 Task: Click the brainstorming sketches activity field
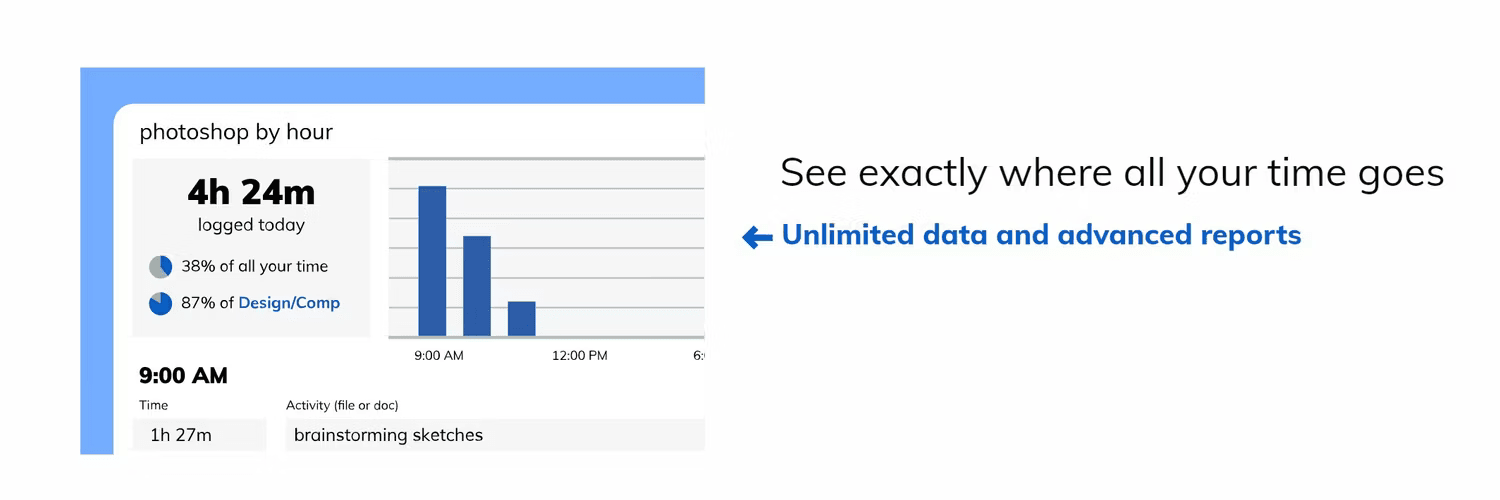pos(495,435)
